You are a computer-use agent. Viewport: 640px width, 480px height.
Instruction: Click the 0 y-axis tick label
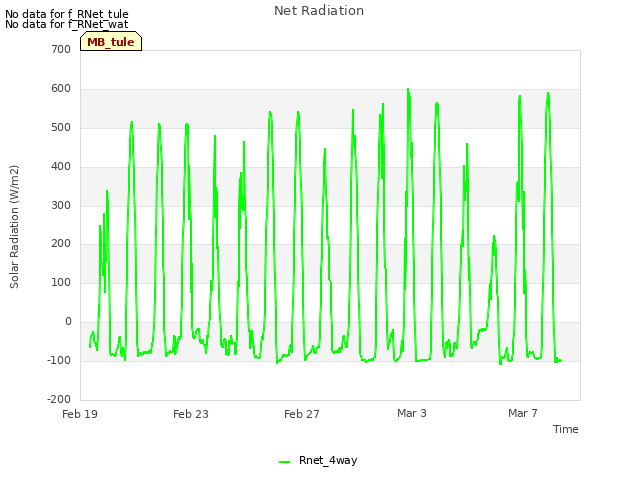click(68, 322)
